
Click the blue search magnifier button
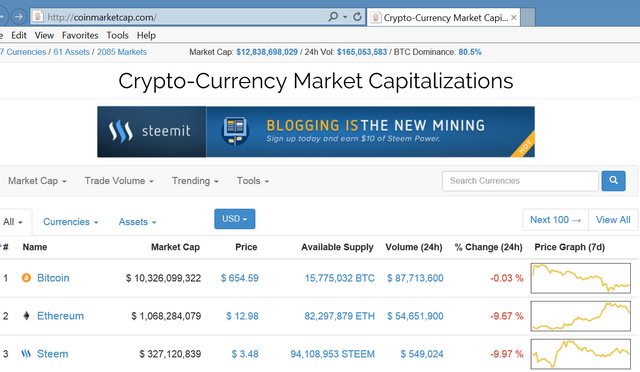(613, 180)
